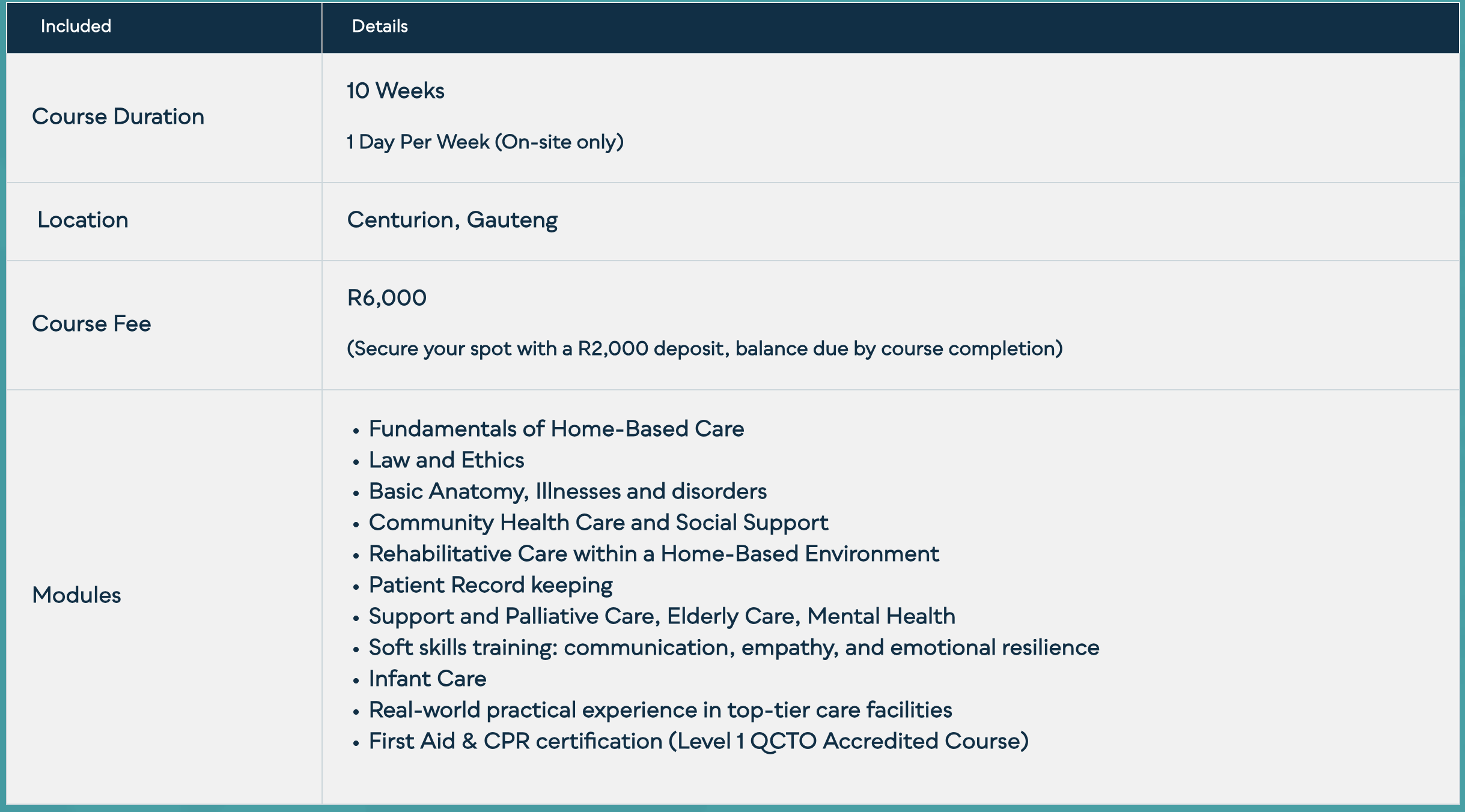Viewport: 1465px width, 812px height.
Task: Click the 'Infant Care' module item
Action: (427, 679)
